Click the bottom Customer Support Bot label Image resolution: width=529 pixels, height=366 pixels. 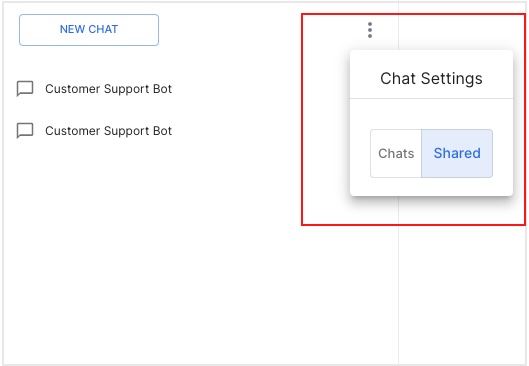(x=108, y=131)
